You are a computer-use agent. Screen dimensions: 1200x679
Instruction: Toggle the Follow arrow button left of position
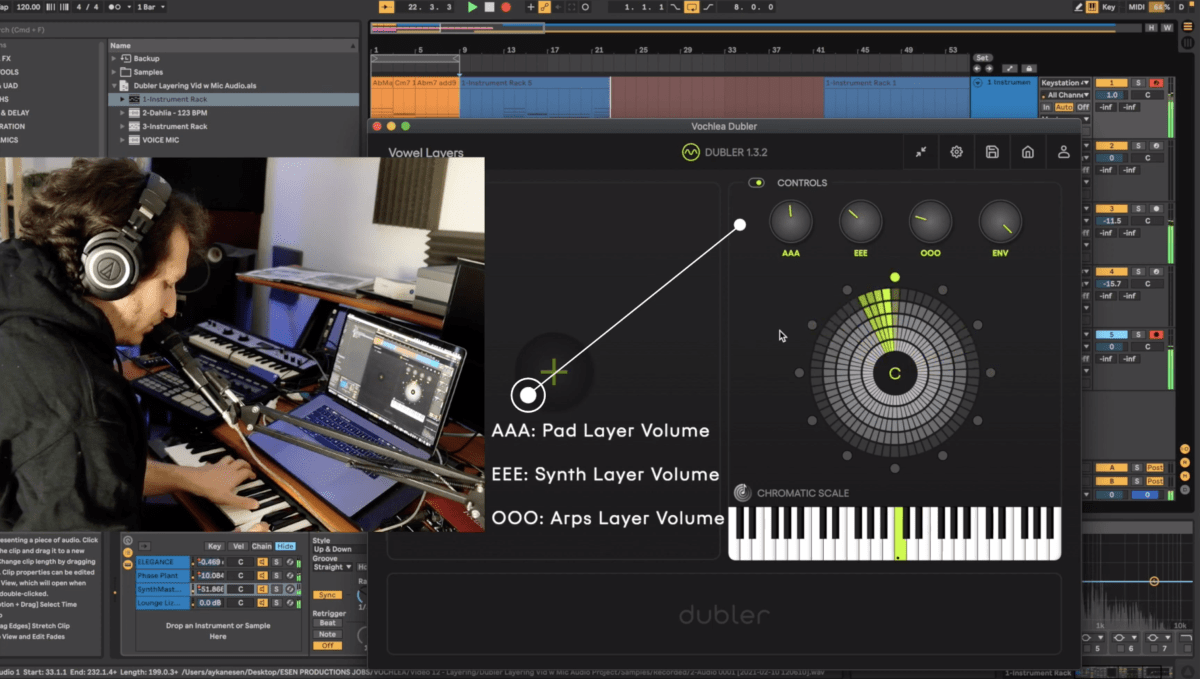point(387,7)
